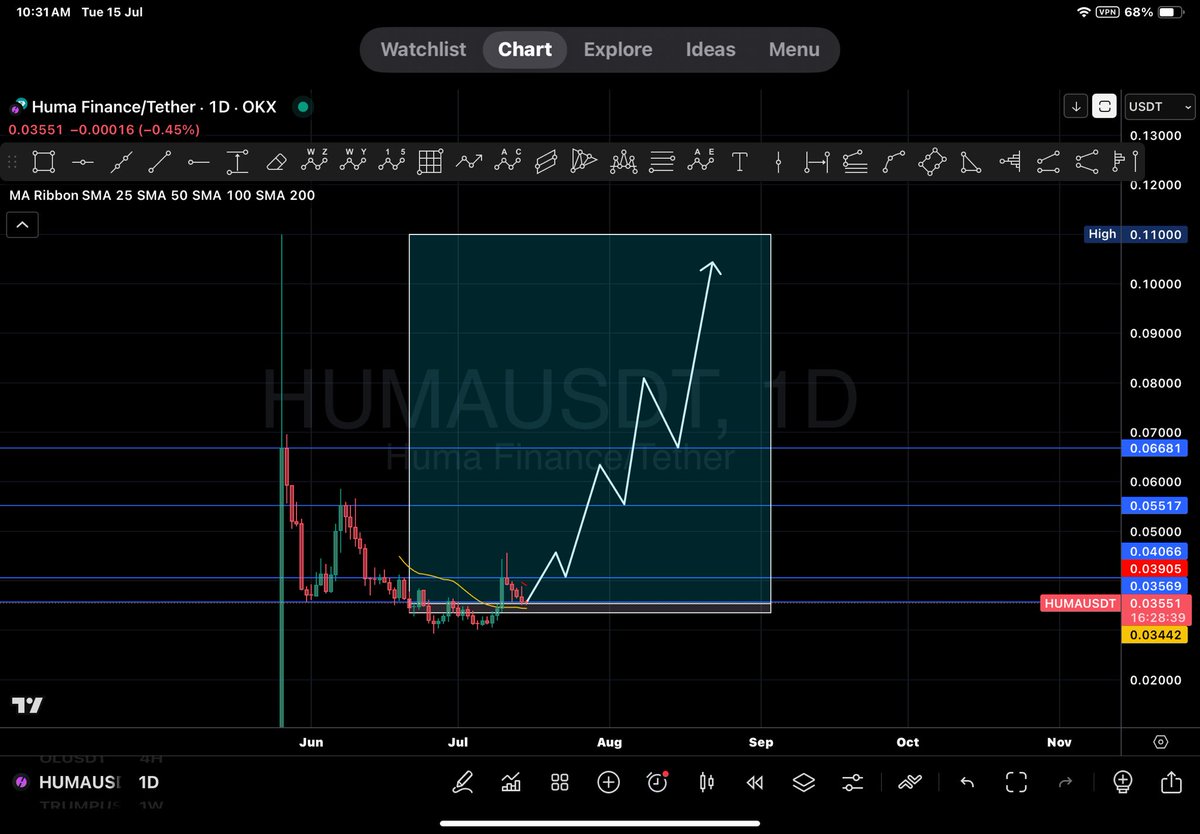Tap the drawing toolbar drag handle
This screenshot has width=1200, height=834.
[x=13, y=162]
